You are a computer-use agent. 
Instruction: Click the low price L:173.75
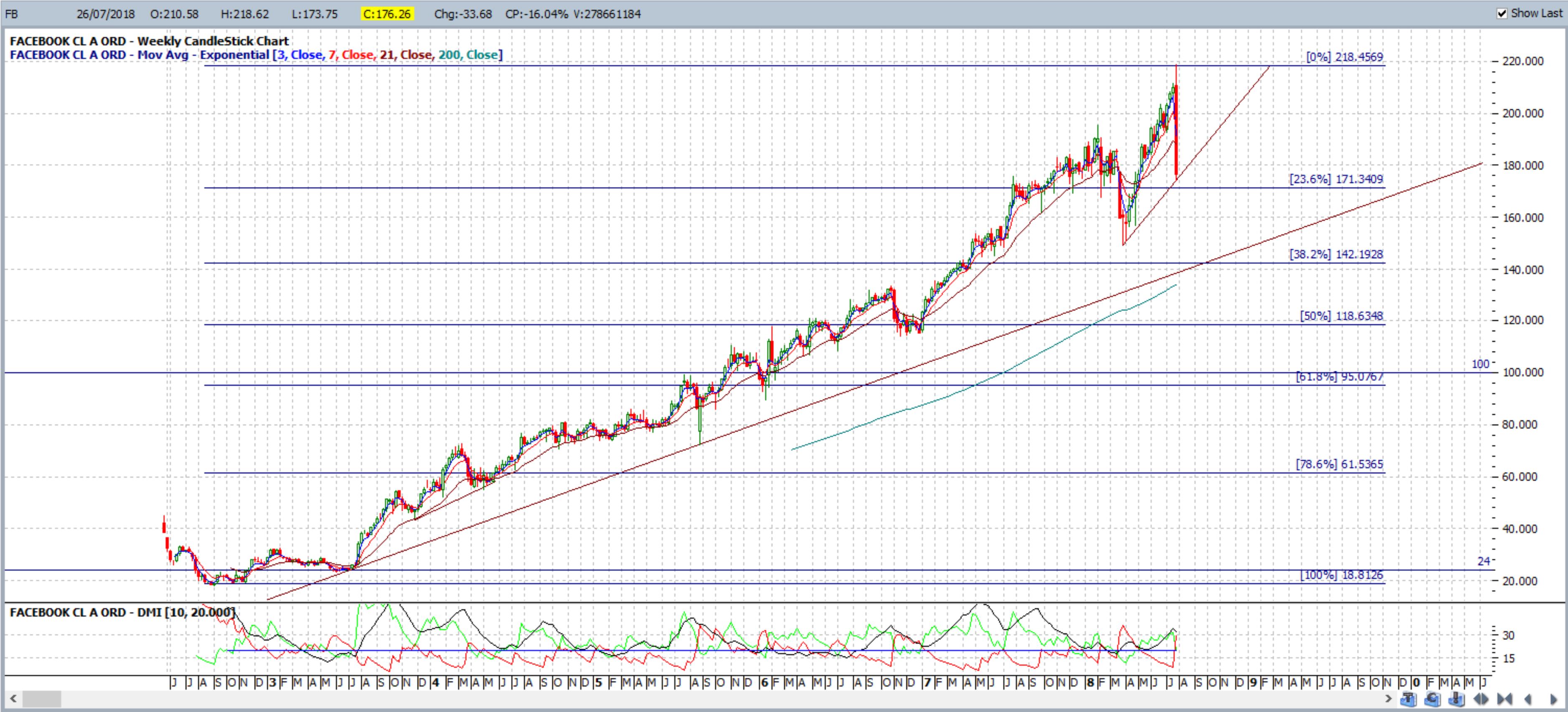coord(315,14)
